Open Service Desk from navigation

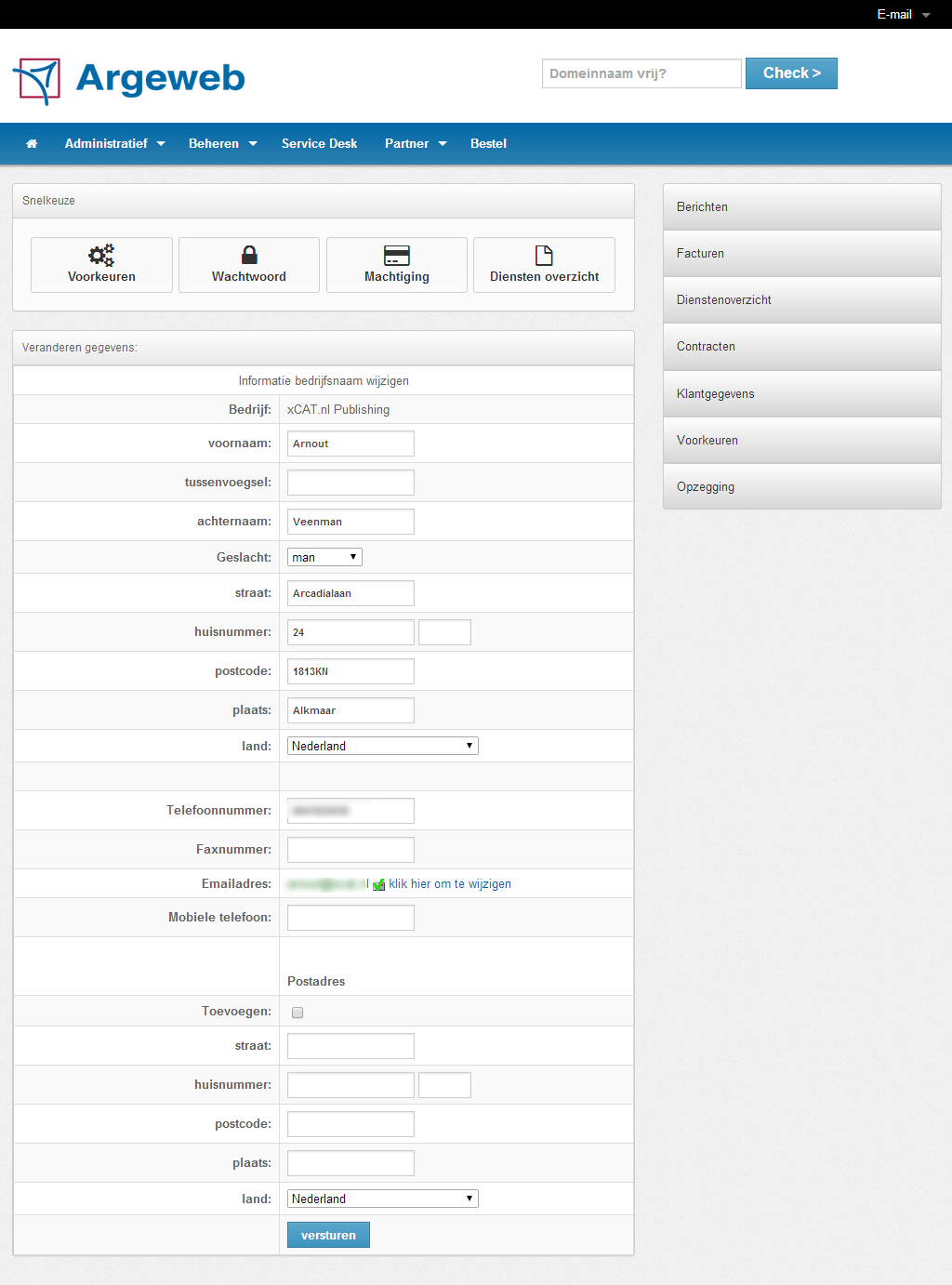[319, 144]
